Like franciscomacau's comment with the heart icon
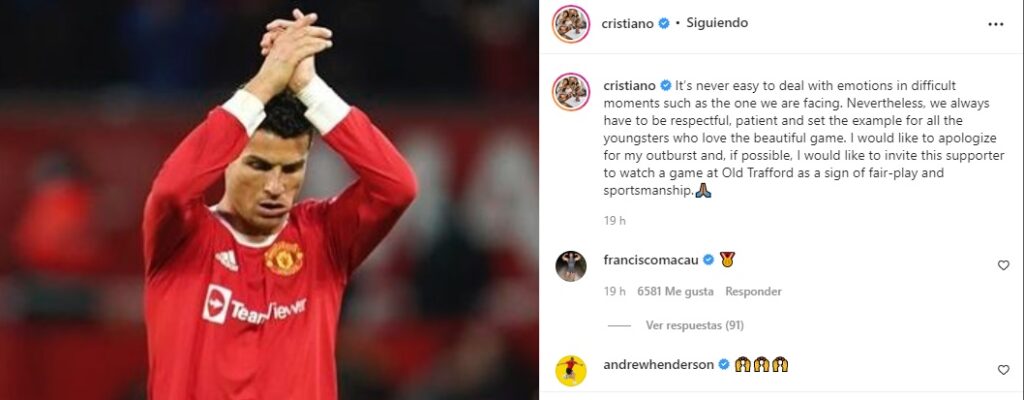The height and width of the screenshot is (400, 1024). [x=1003, y=265]
